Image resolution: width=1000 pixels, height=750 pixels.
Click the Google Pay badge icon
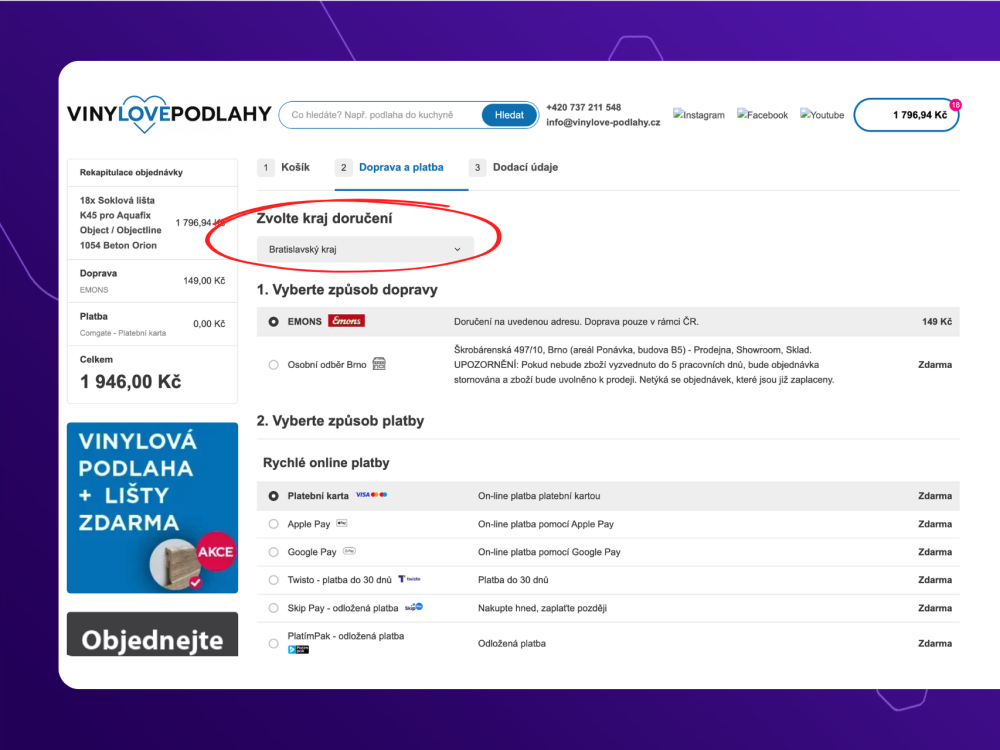(x=349, y=551)
